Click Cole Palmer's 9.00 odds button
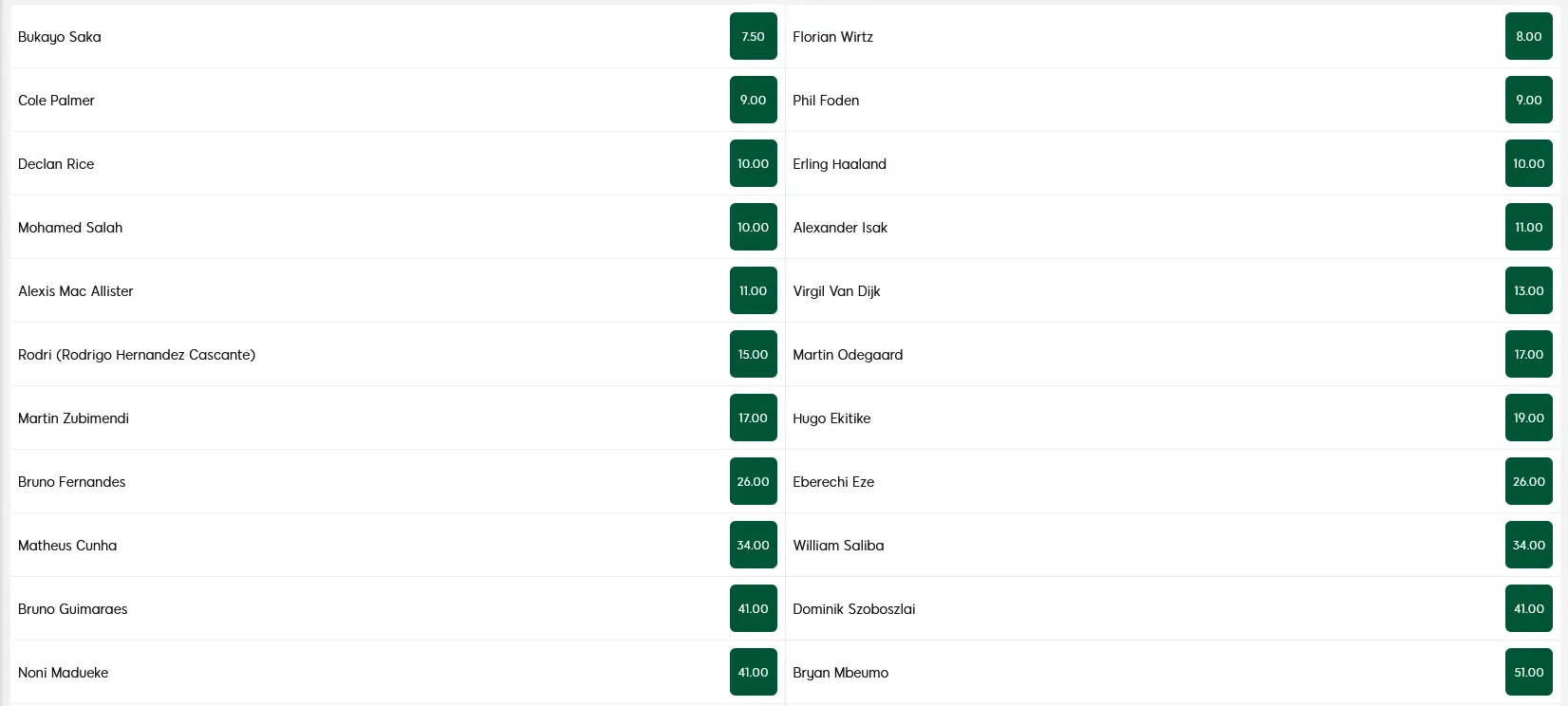Screen dimensions: 1568x706 click(753, 100)
